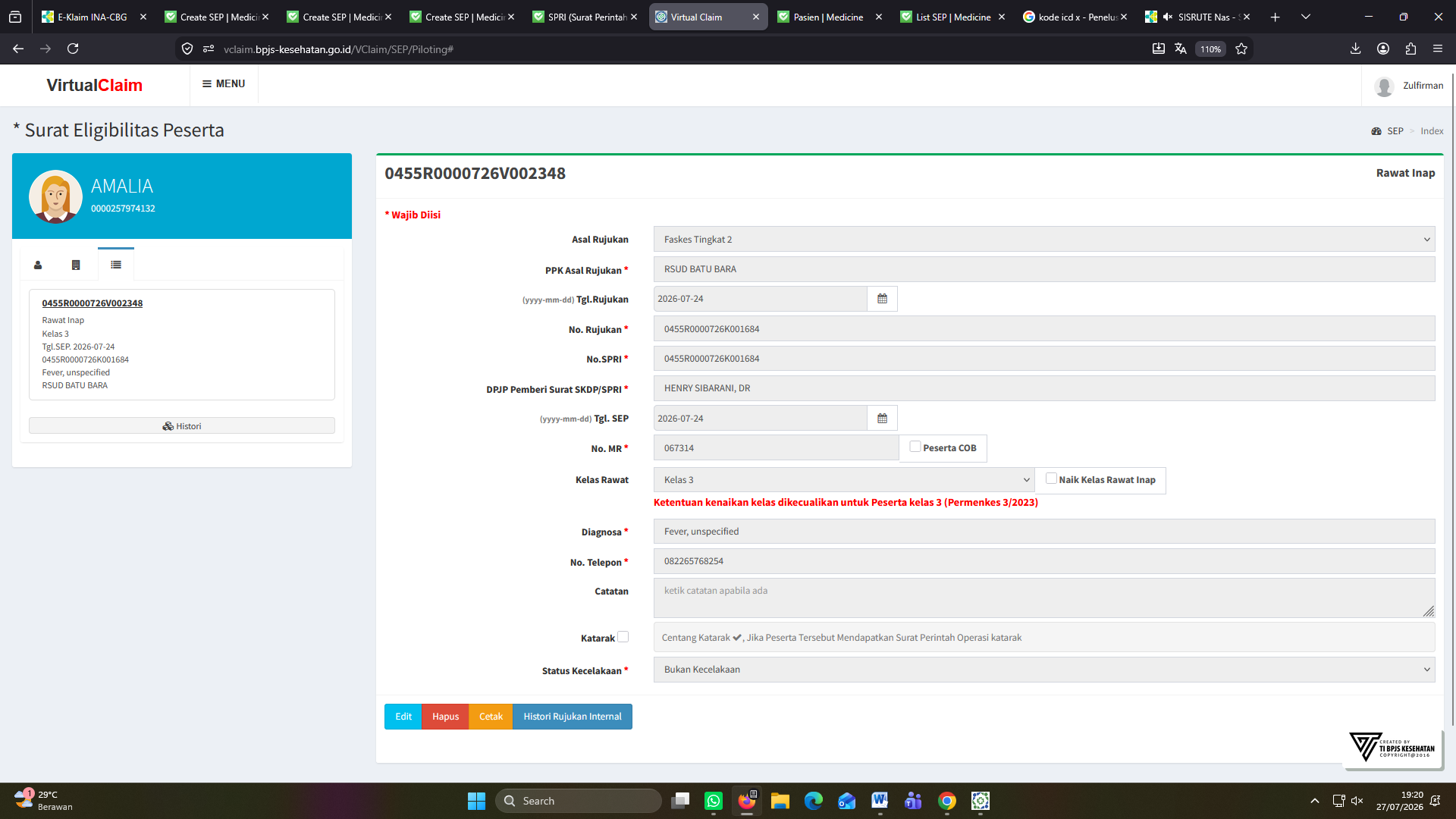Click the MENU hamburger button

click(x=224, y=84)
